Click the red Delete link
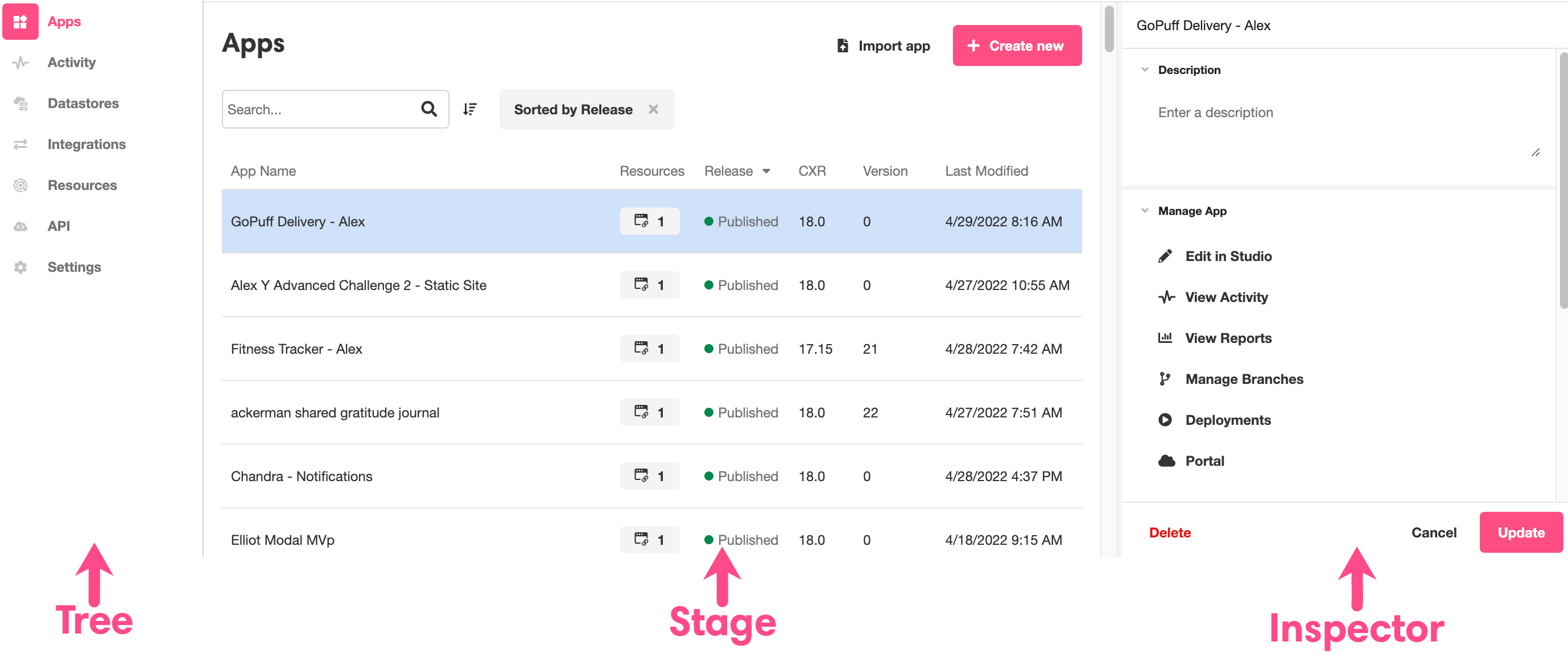This screenshot has height=654, width=1568. point(1169,532)
